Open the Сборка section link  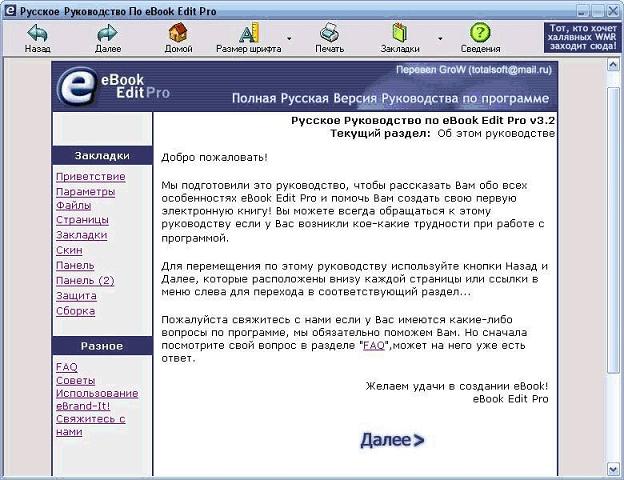76,311
